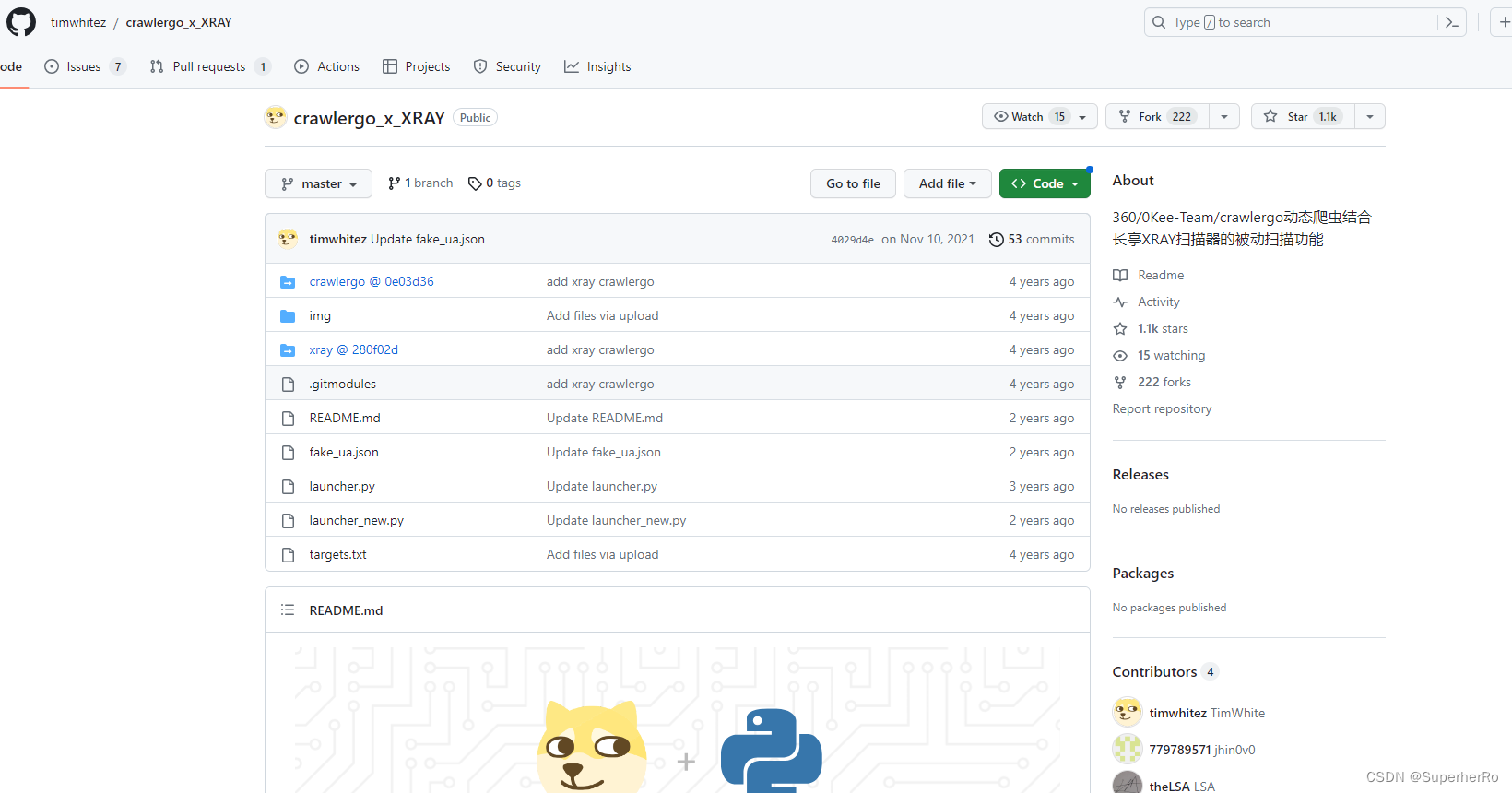Click the timwhitez owner link in breadcrumb

click(78, 22)
